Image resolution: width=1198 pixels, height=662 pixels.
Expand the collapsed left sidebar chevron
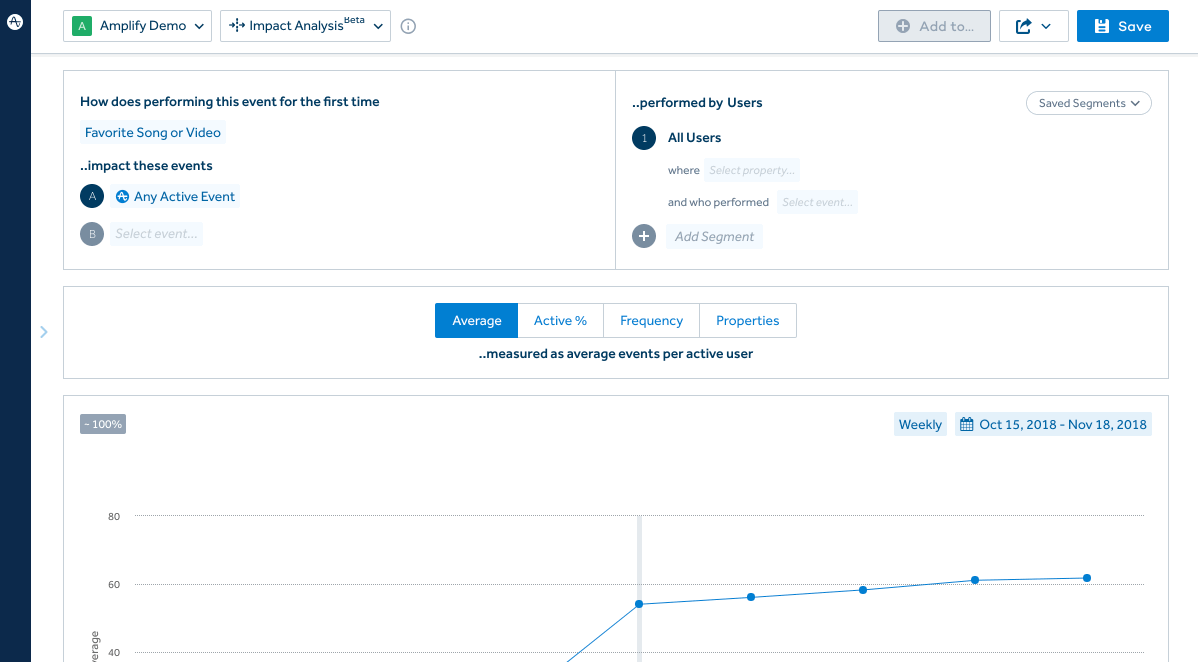coord(44,332)
